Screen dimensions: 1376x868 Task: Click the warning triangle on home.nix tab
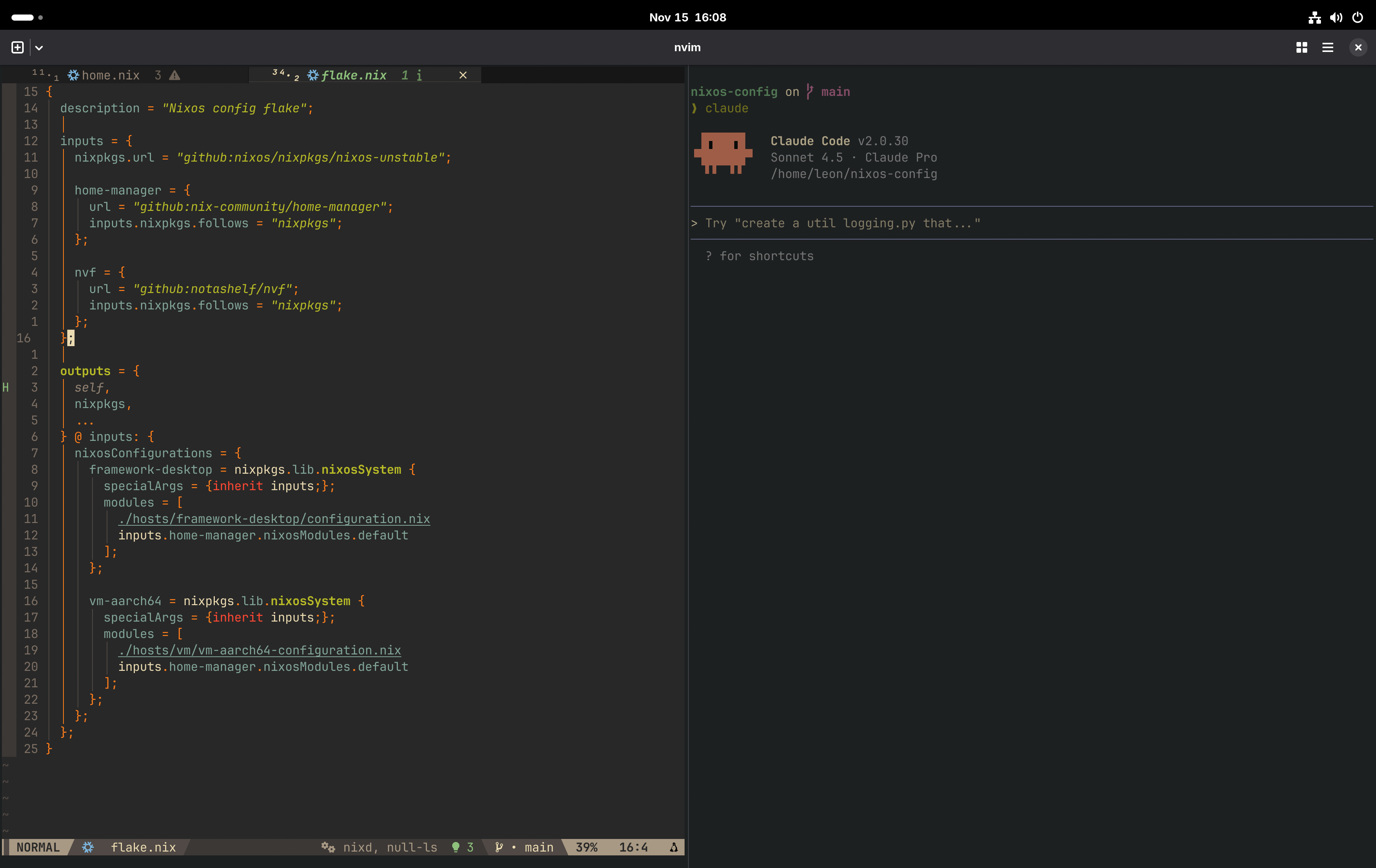click(x=175, y=75)
